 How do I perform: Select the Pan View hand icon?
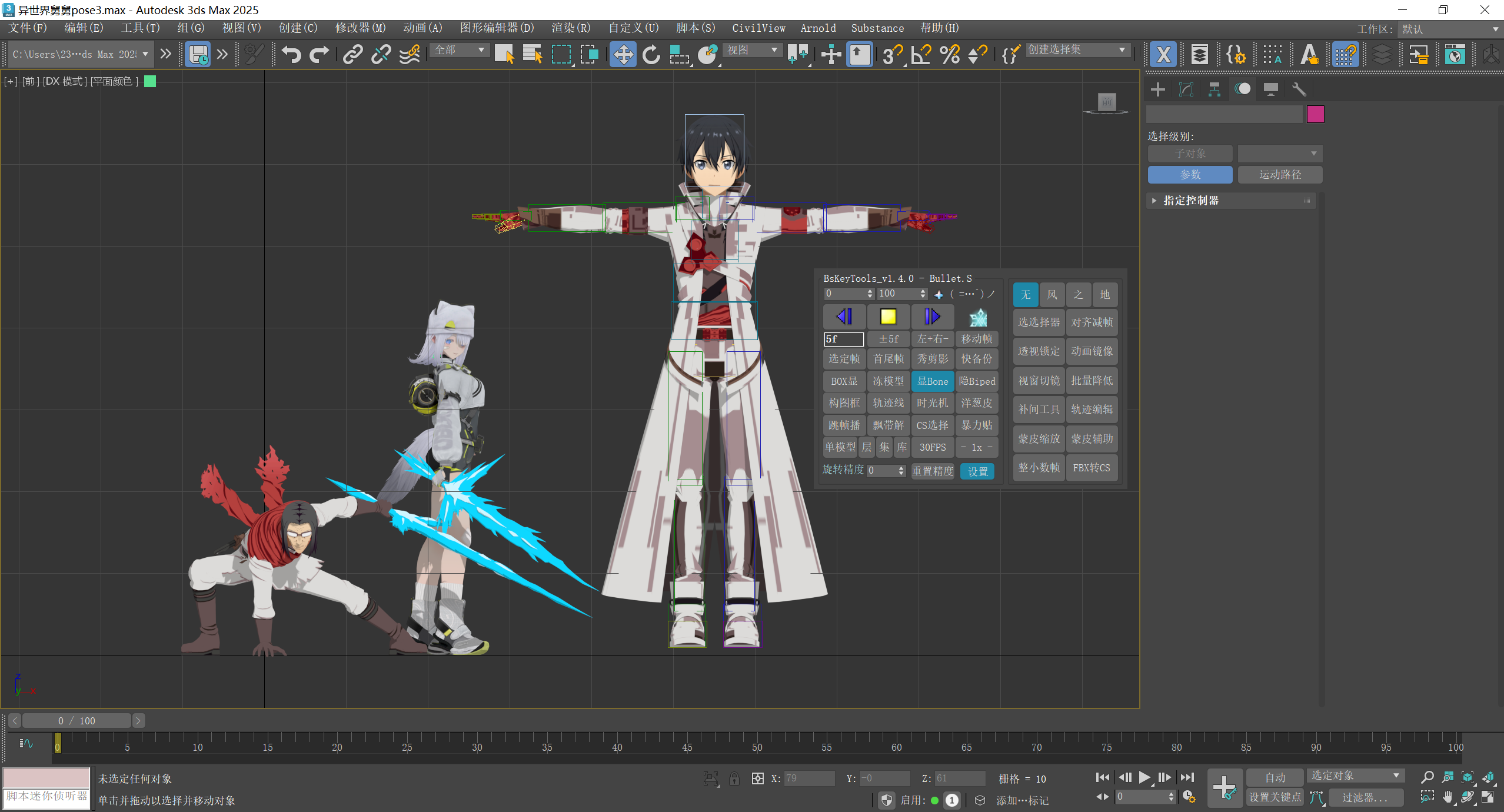1448,797
